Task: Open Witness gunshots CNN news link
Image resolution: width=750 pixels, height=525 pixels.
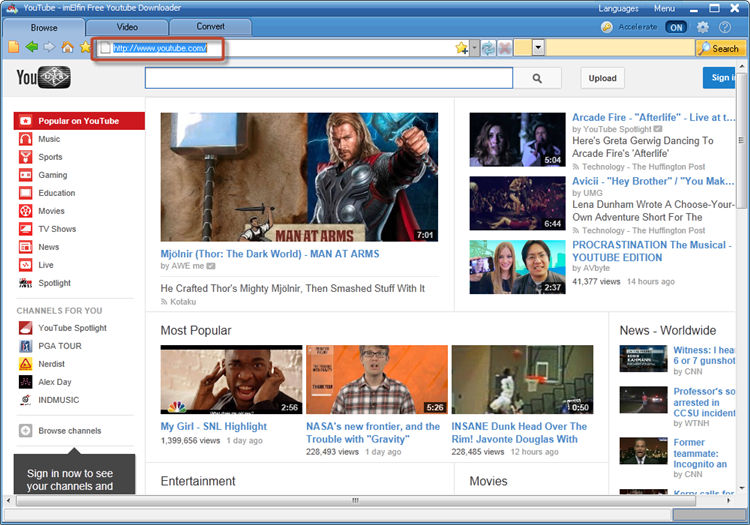Action: (x=704, y=355)
